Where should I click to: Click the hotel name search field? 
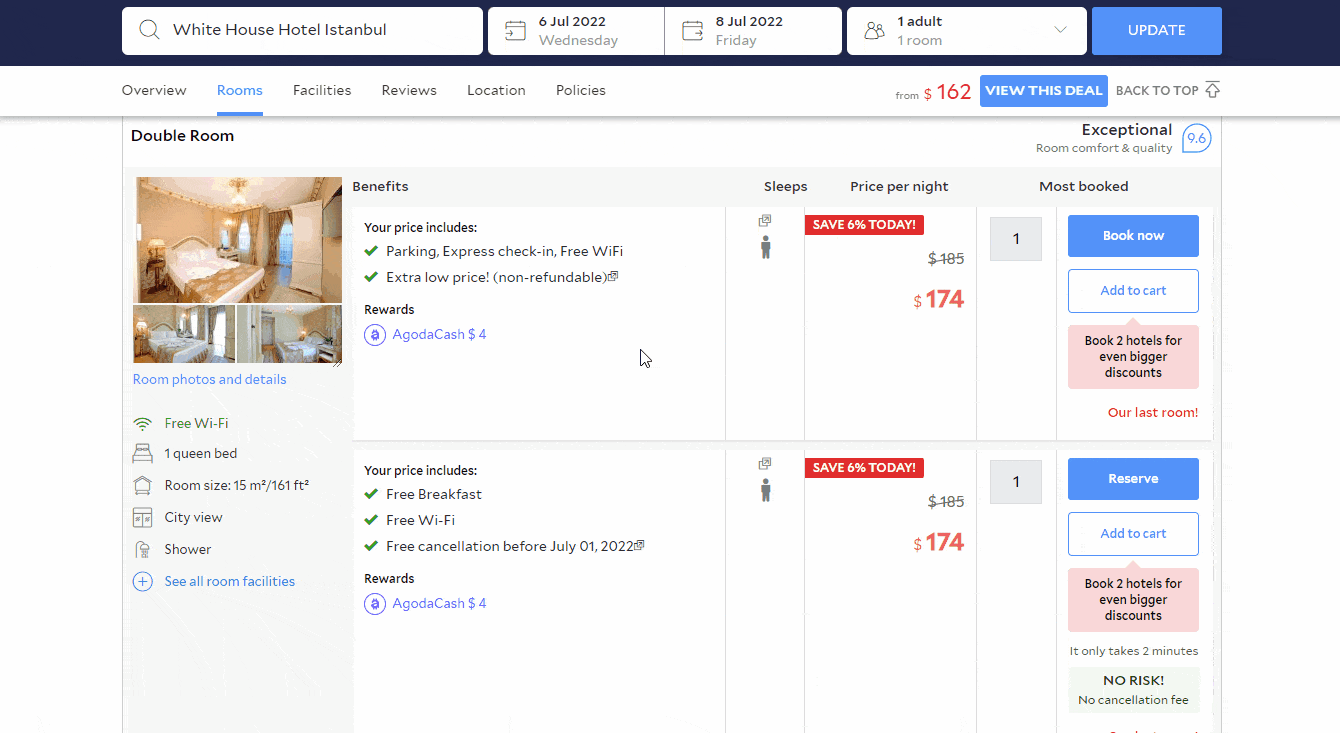[x=302, y=31]
